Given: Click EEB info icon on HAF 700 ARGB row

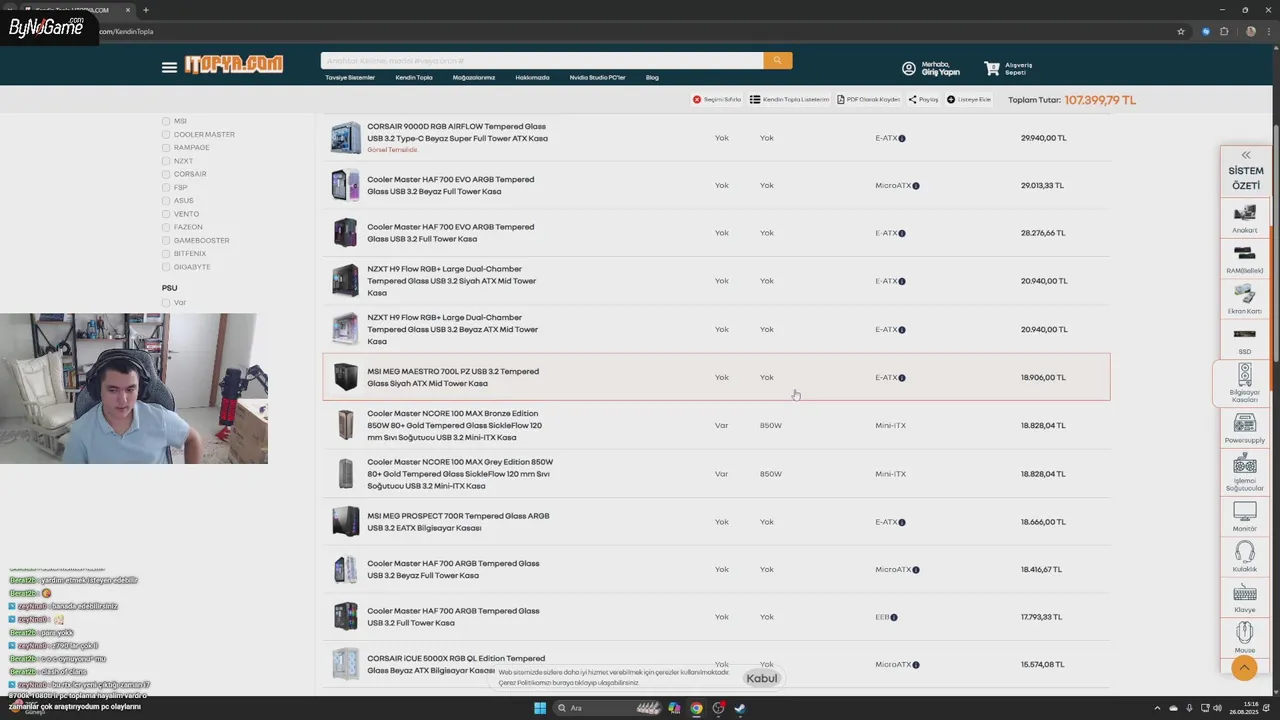Looking at the screenshot, I should 894,617.
